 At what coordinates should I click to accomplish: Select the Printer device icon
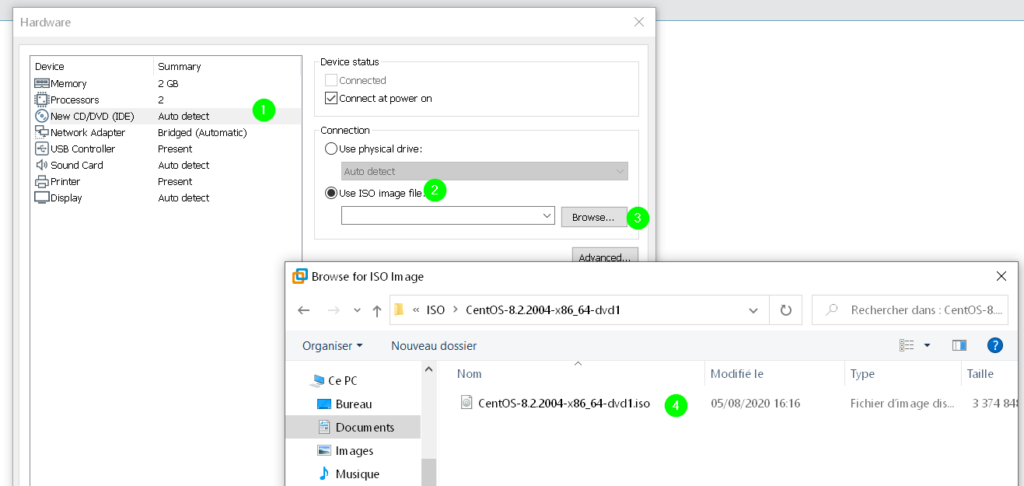(42, 182)
